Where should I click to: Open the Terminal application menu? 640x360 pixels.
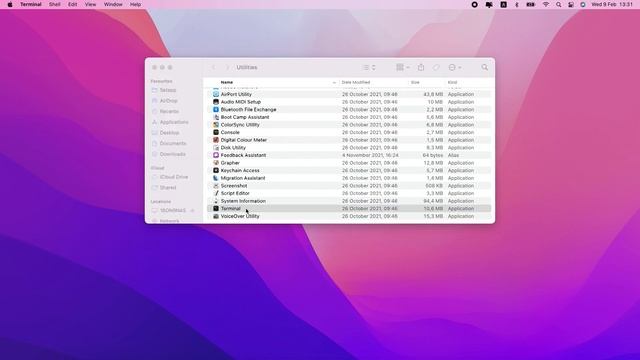coord(31,4)
